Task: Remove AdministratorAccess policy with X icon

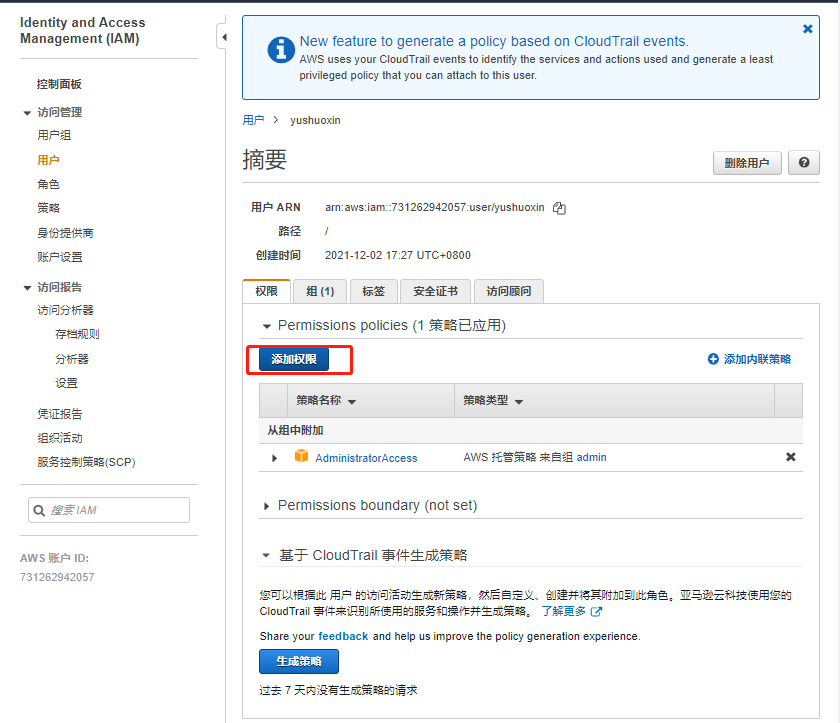Action: tap(790, 457)
